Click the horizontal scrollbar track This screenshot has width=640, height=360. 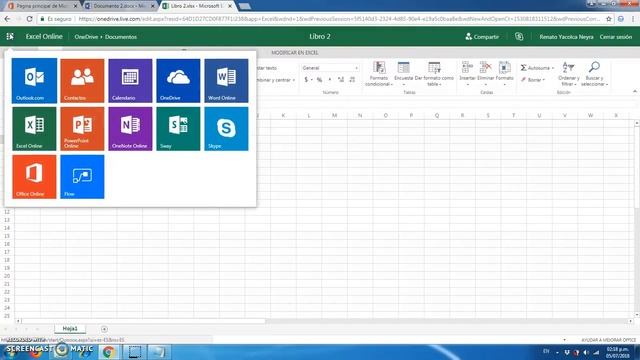point(447,321)
